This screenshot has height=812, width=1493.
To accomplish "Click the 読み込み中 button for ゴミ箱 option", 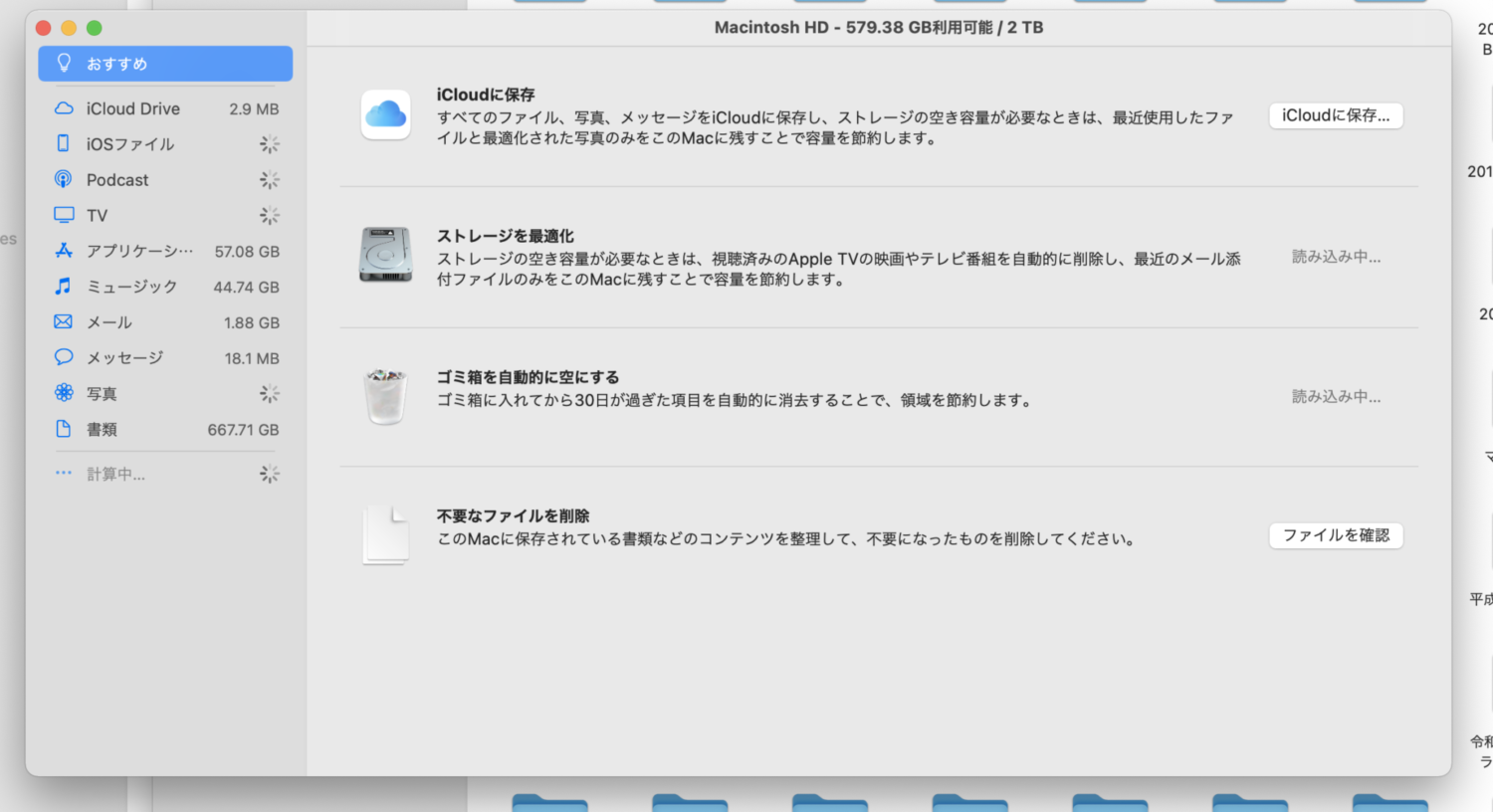I will click(1336, 397).
